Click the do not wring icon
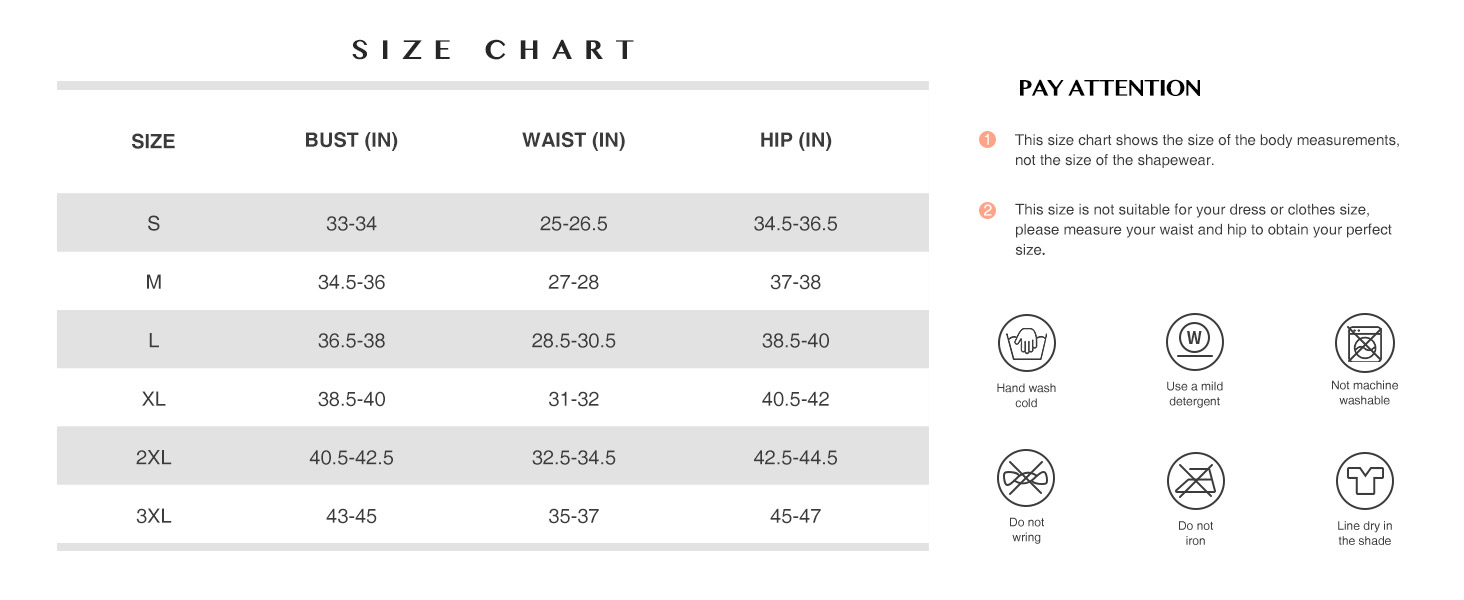 tap(1026, 478)
